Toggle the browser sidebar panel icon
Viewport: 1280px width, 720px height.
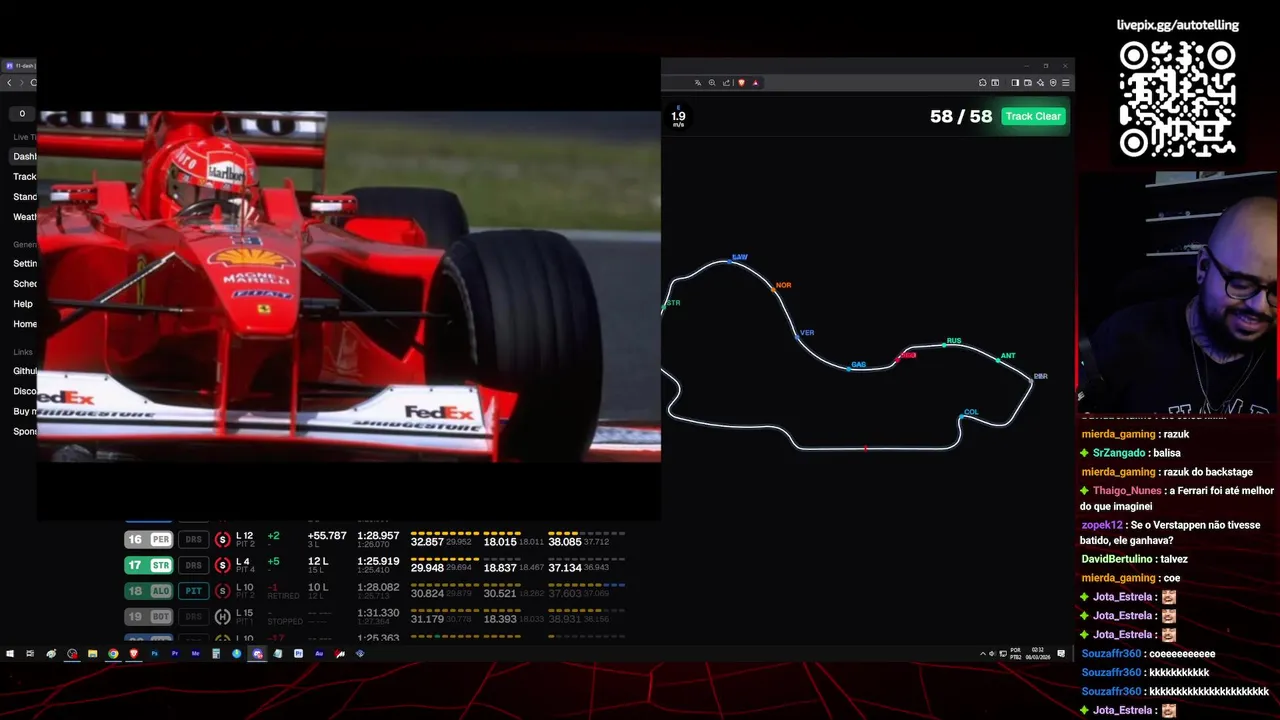[x=1014, y=83]
